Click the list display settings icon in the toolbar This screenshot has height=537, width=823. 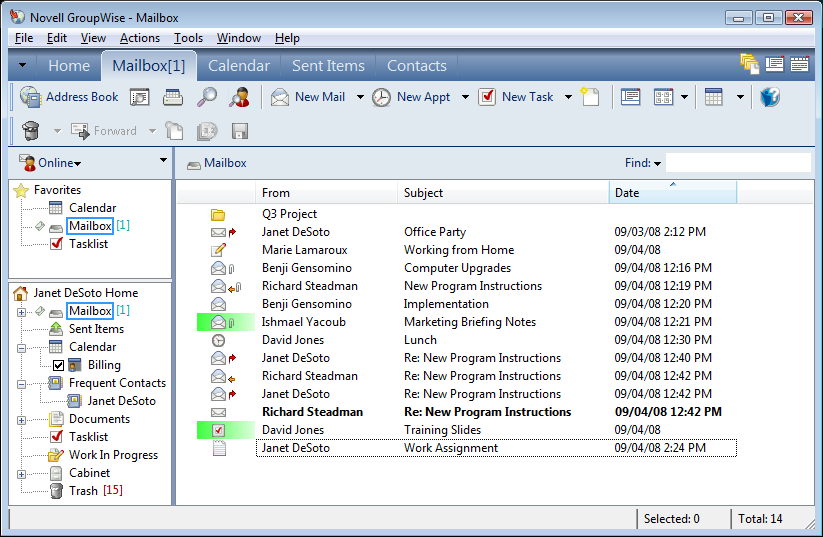(x=630, y=97)
